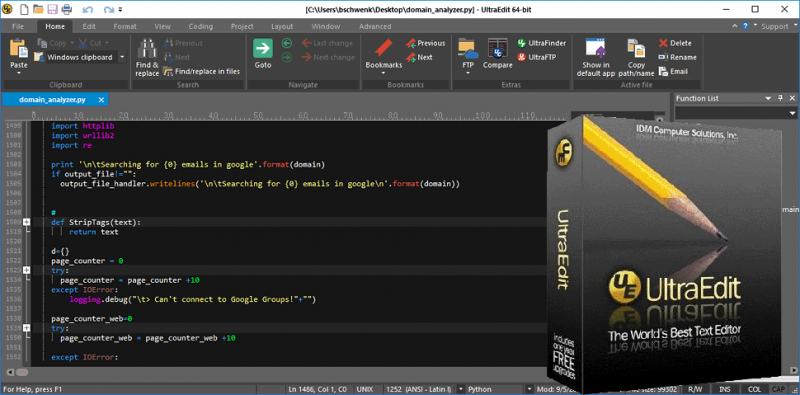Launch UltraFinder
The width and height of the screenshot is (800, 395).
pos(541,43)
